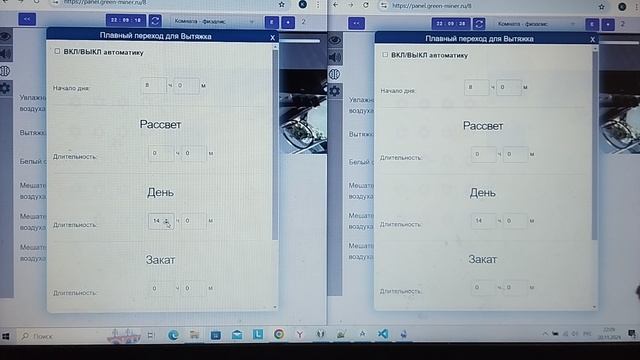Reload page in right browser

366,5
